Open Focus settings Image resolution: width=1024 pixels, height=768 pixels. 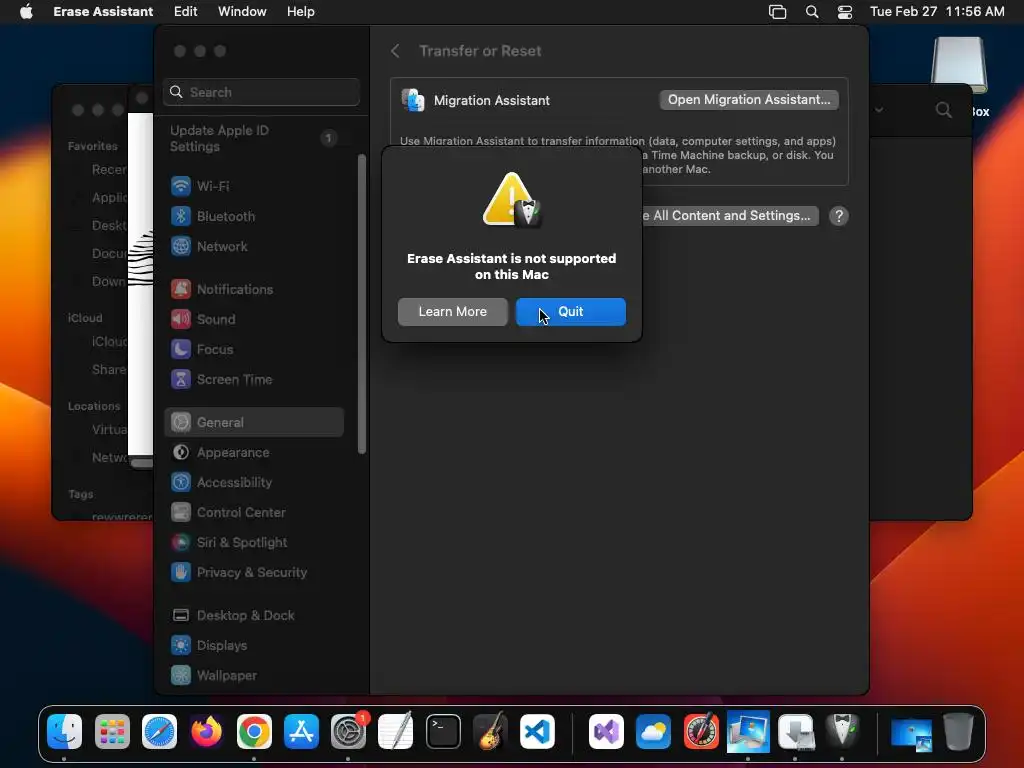coord(253,349)
